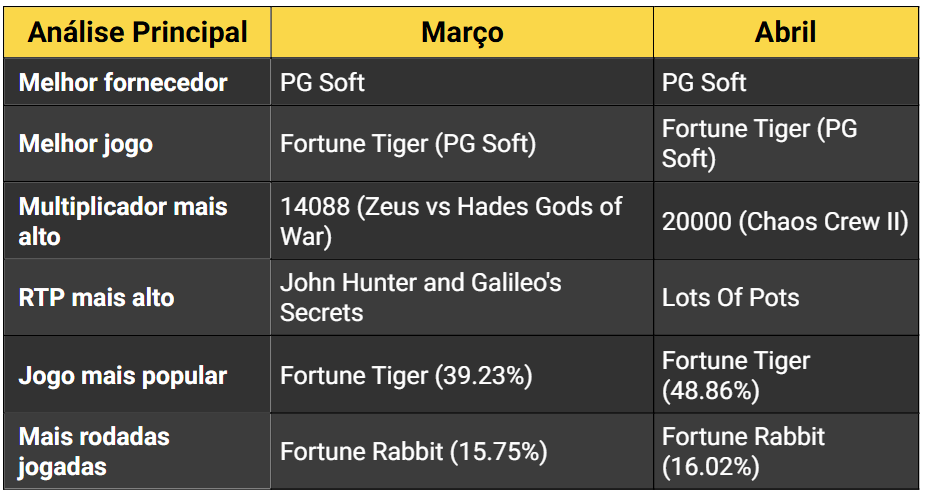Click the 'Melhor jogo' row label
Viewport: 926px width, 495px height.
coord(86,143)
